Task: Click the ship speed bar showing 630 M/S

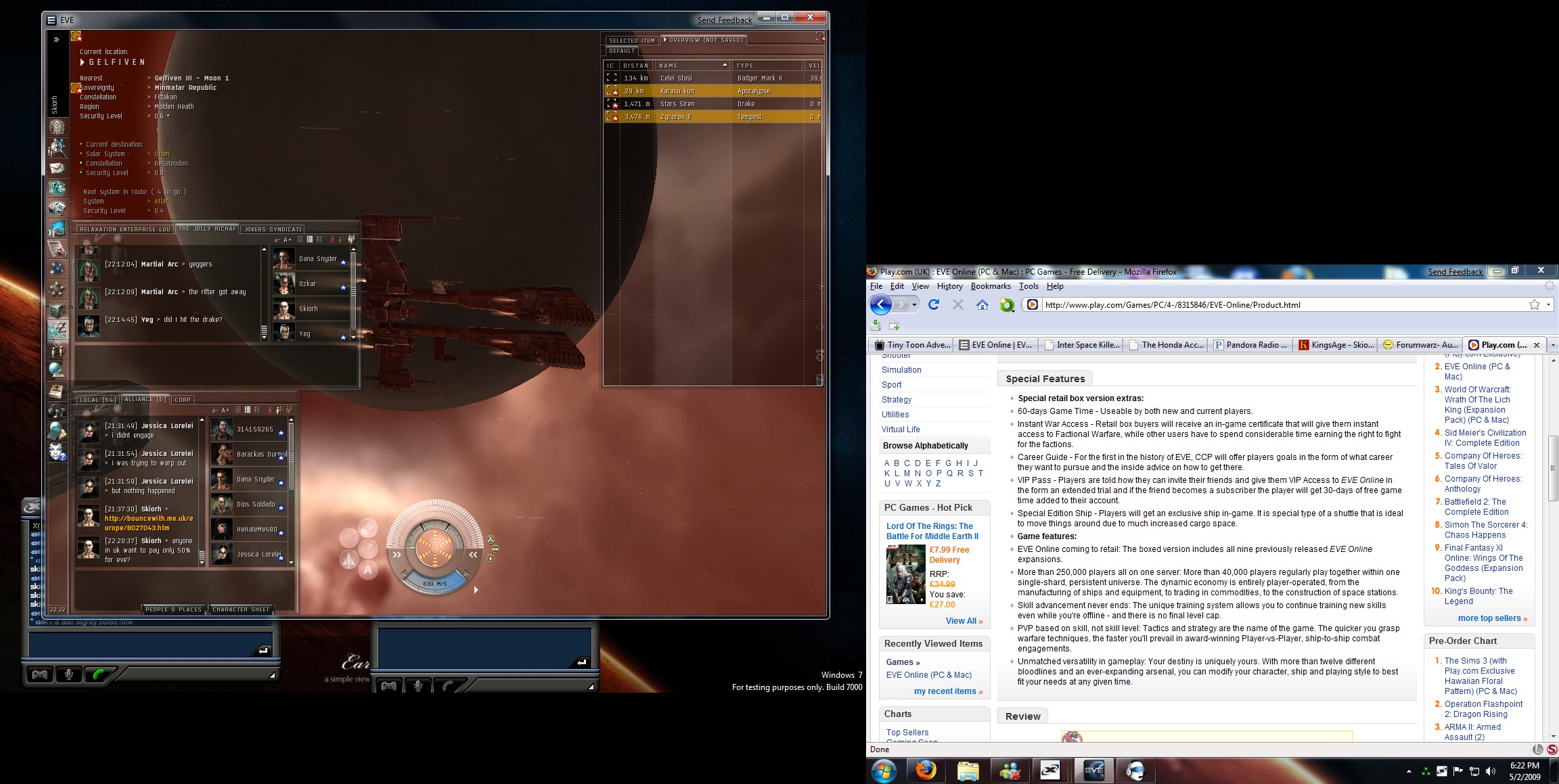Action: [434, 583]
